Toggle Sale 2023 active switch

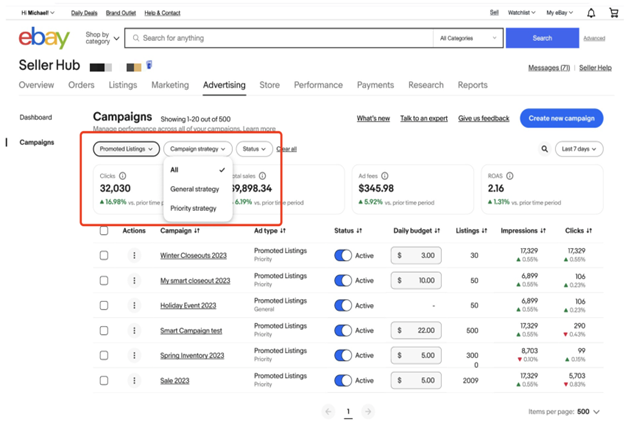[343, 381]
